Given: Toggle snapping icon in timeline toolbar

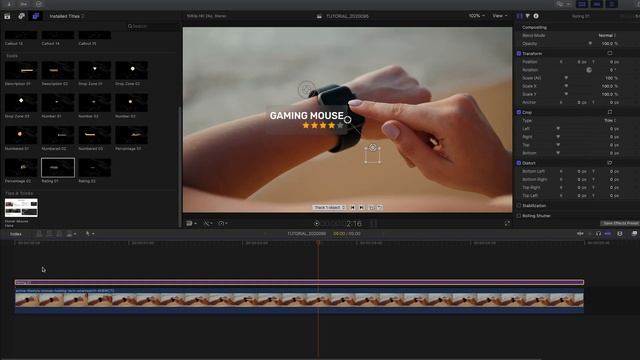Looking at the screenshot, I should coord(608,233).
